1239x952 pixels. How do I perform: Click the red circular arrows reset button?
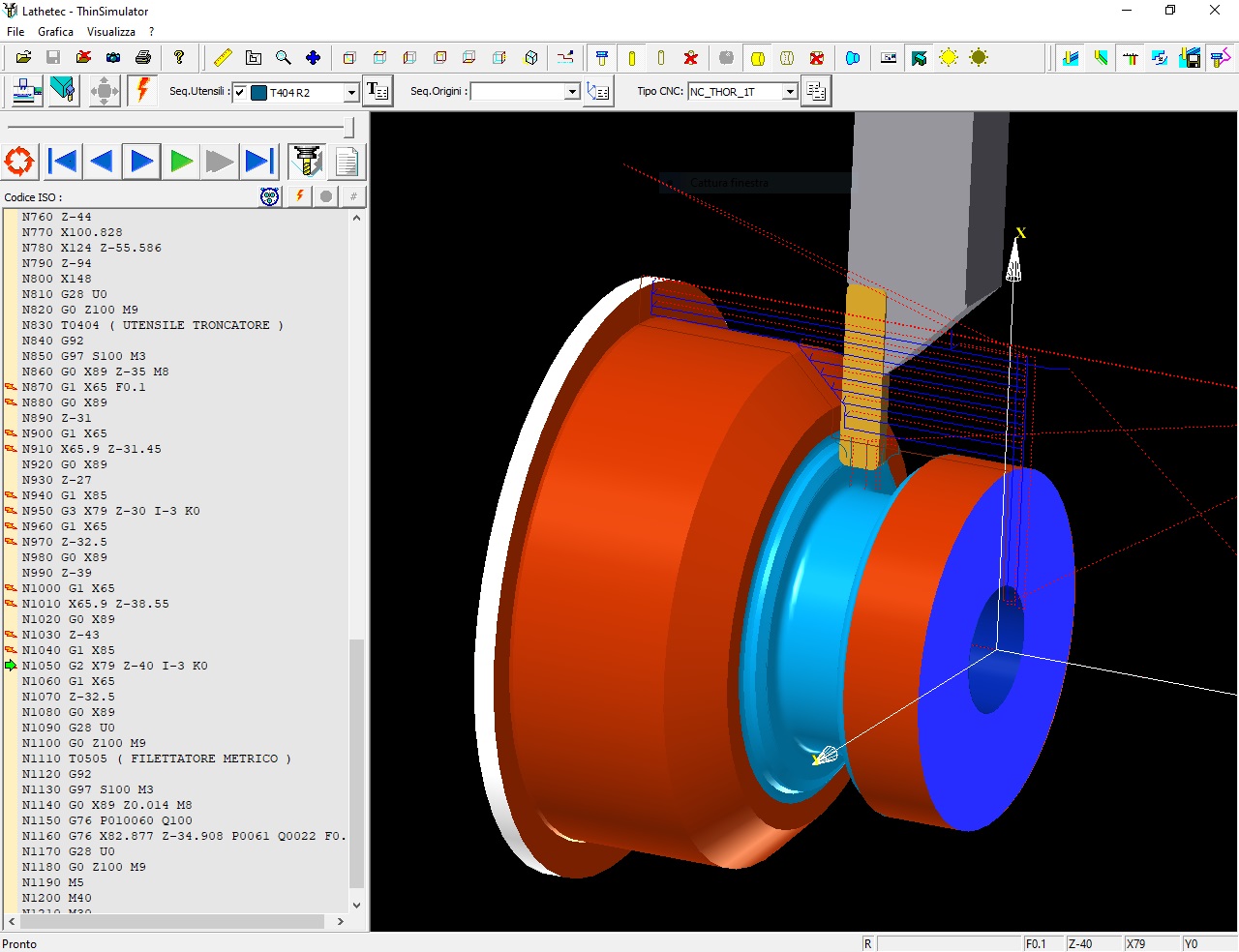pyautogui.click(x=19, y=162)
